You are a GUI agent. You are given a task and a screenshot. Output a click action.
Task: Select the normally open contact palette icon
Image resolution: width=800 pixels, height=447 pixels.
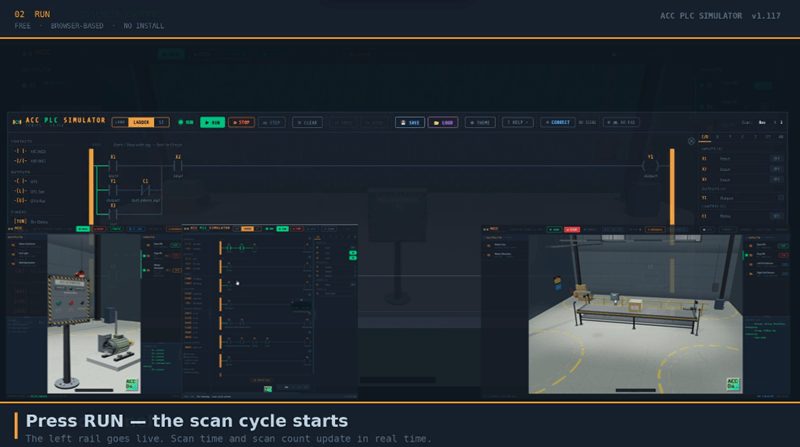pos(20,152)
